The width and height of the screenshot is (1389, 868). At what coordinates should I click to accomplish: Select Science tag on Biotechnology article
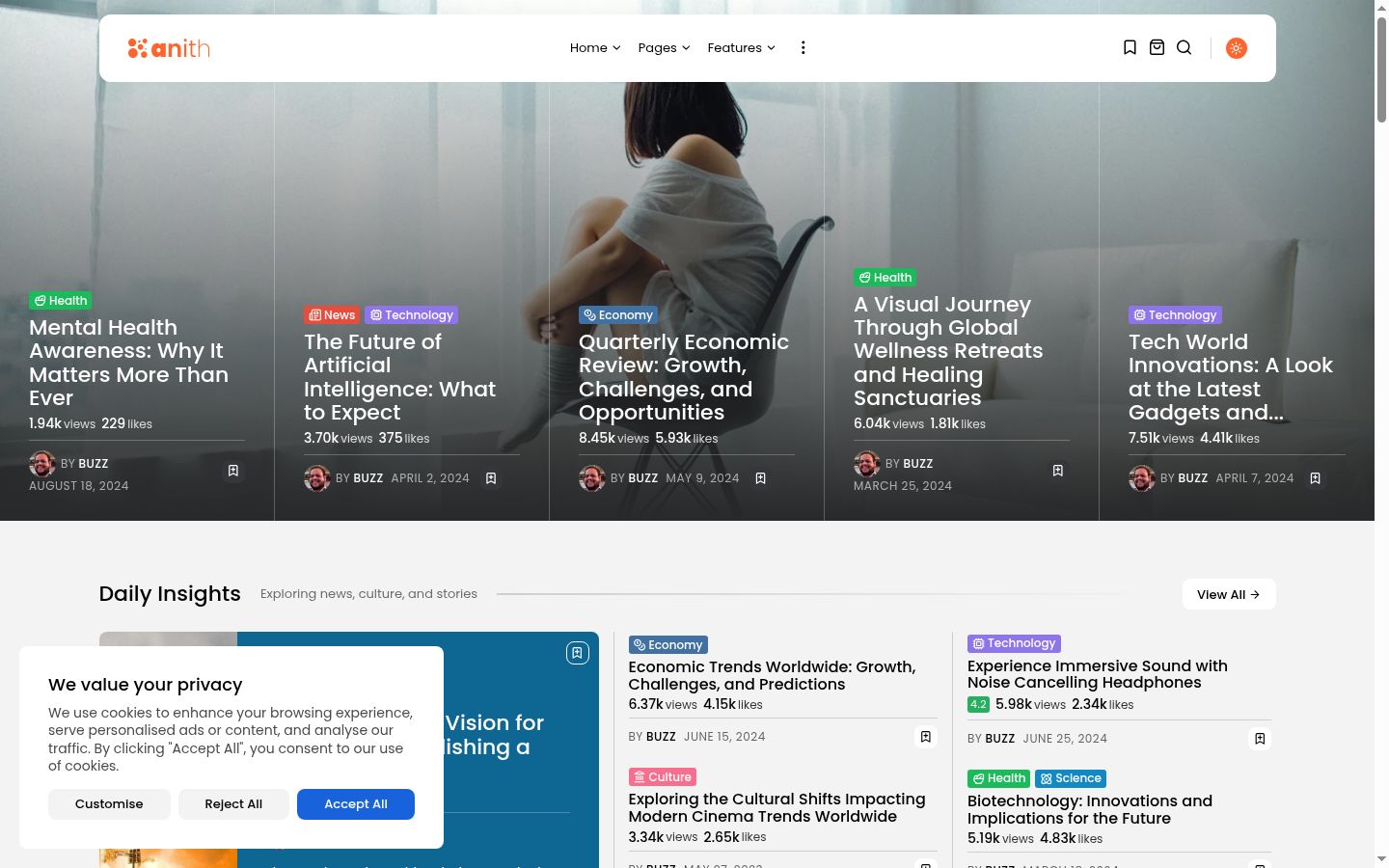tap(1071, 778)
